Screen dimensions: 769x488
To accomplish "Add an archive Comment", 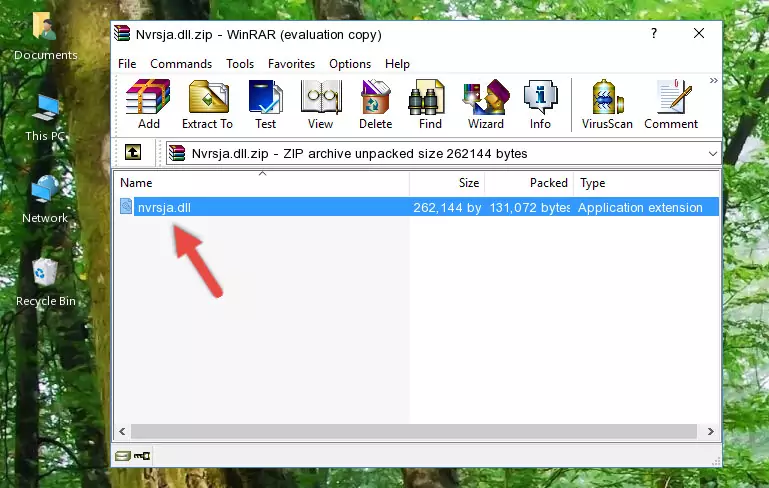I will pyautogui.click(x=671, y=104).
